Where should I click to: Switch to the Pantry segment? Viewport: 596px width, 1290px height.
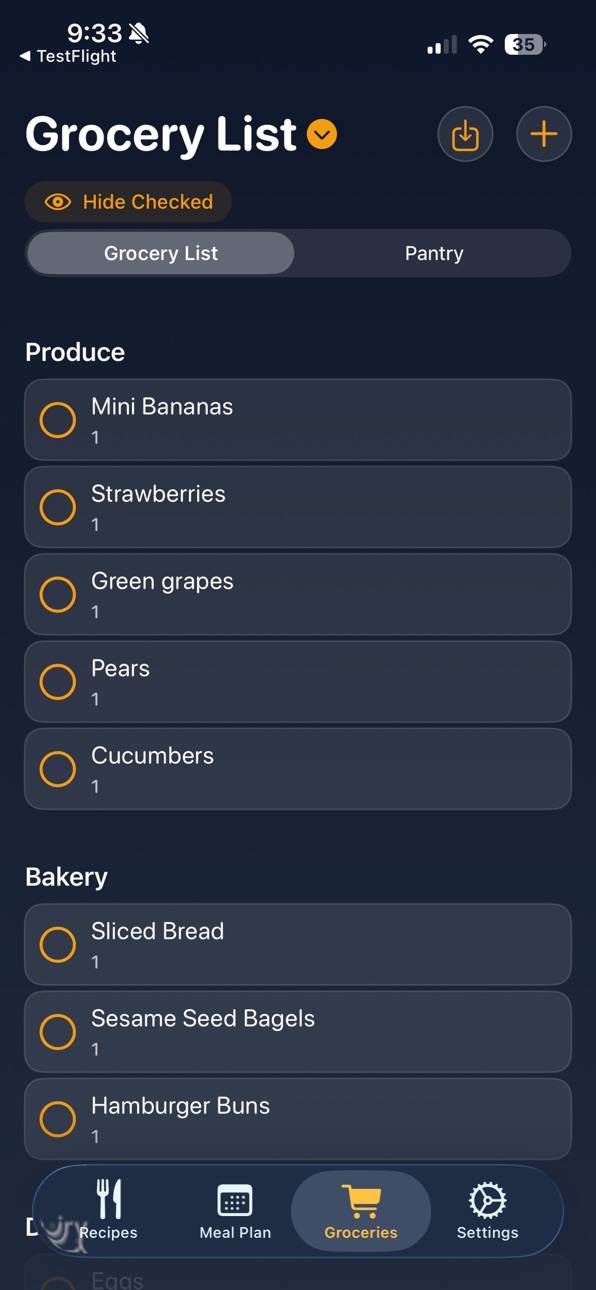434,253
